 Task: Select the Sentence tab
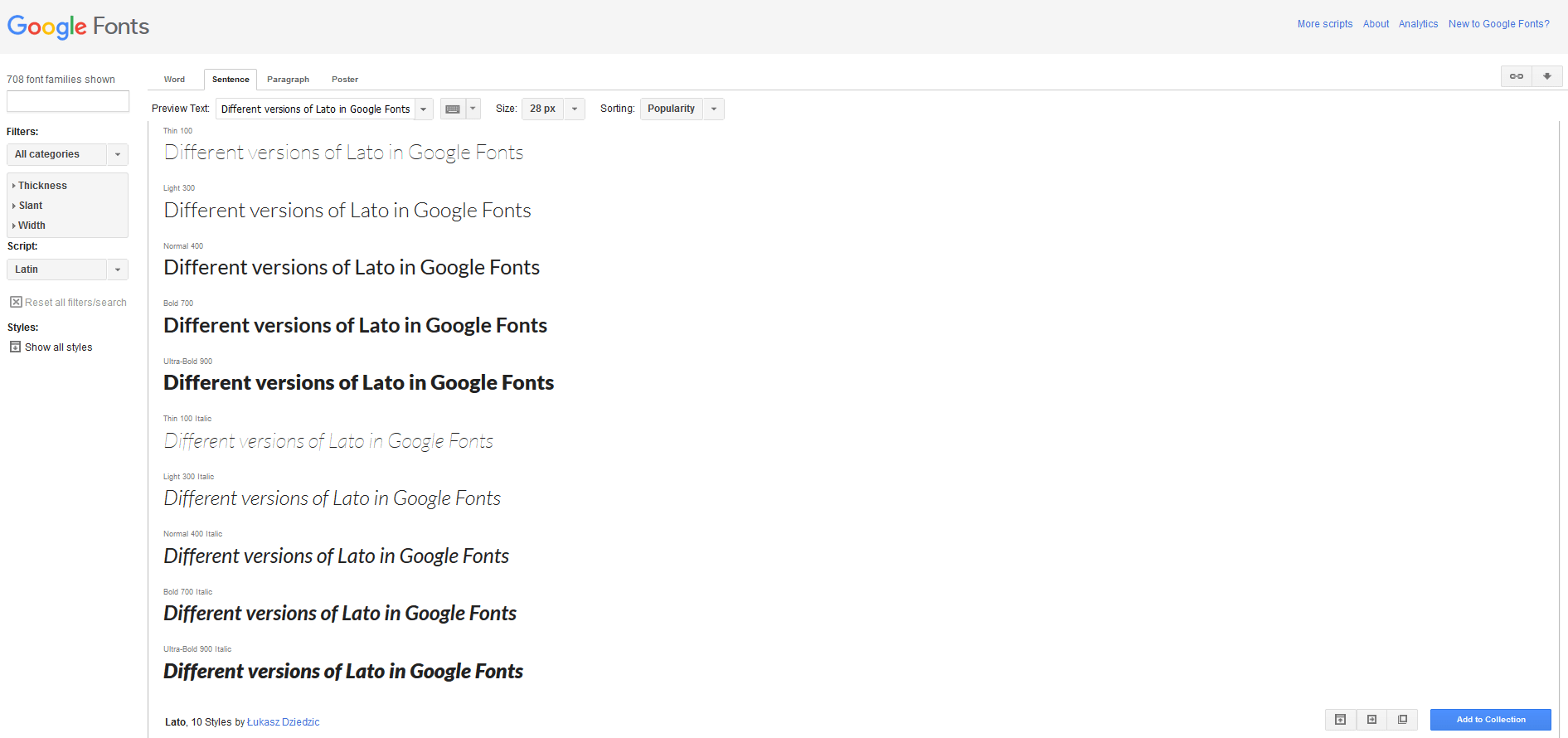click(231, 80)
